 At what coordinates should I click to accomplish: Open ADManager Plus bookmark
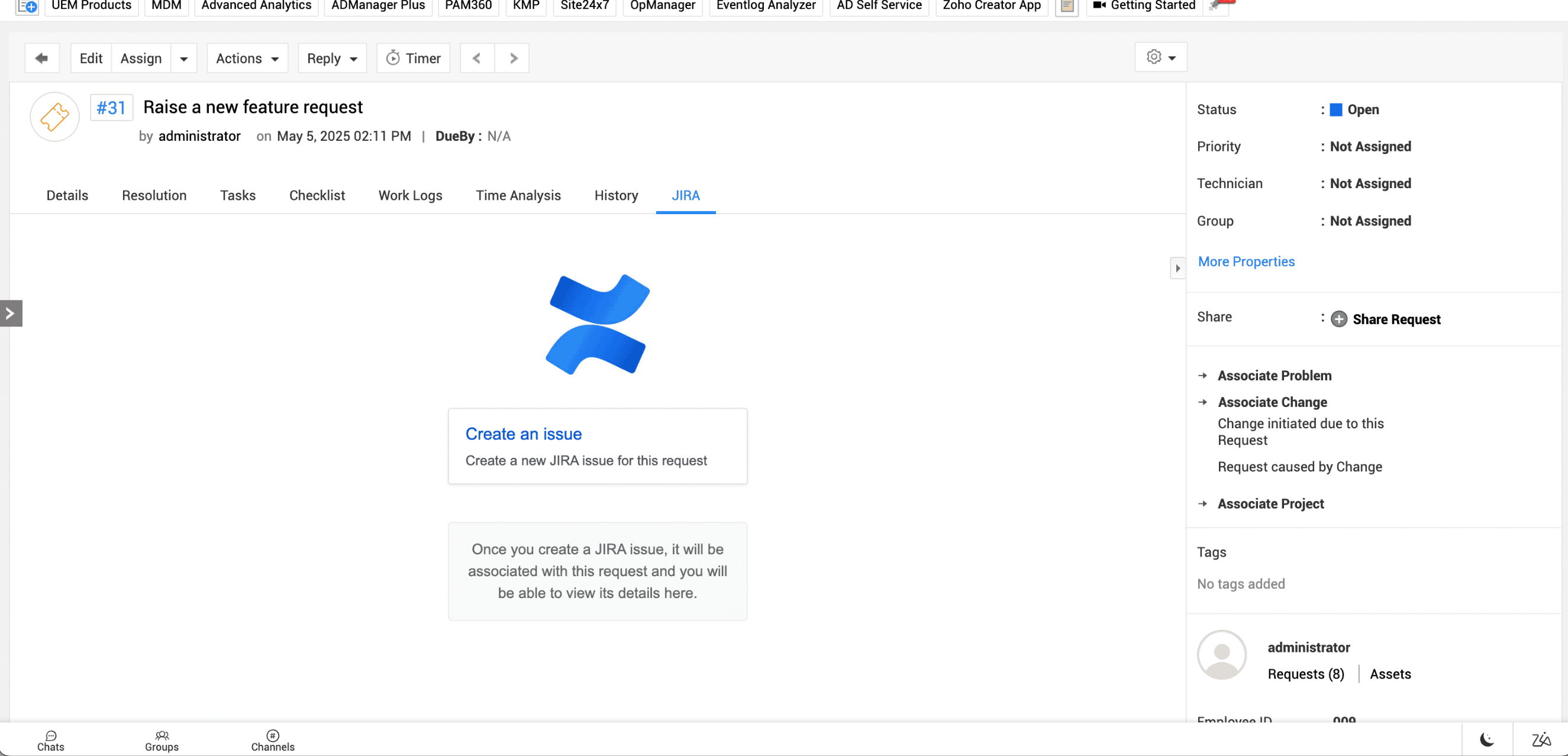coord(378,6)
